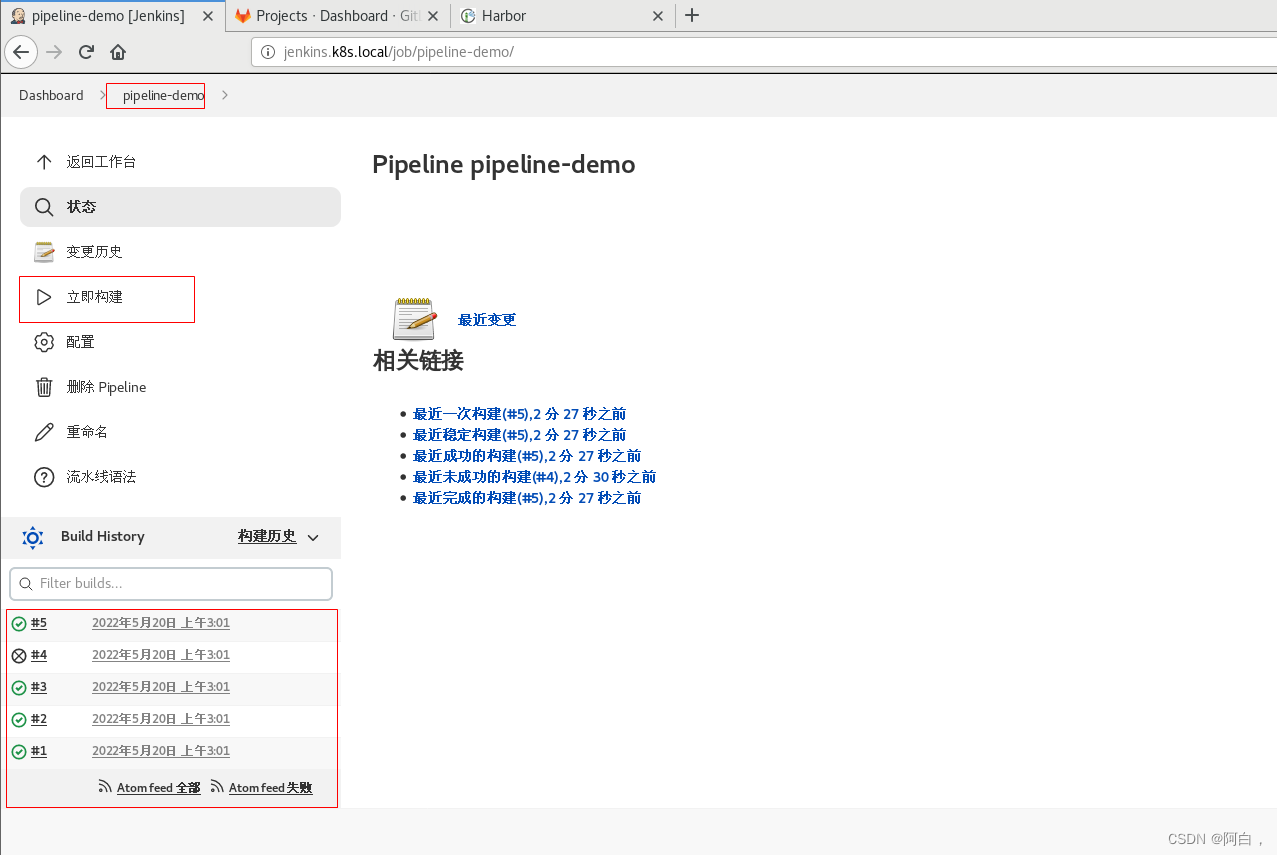Click the success status icon of build #3
The height and width of the screenshot is (855, 1277).
[19, 688]
